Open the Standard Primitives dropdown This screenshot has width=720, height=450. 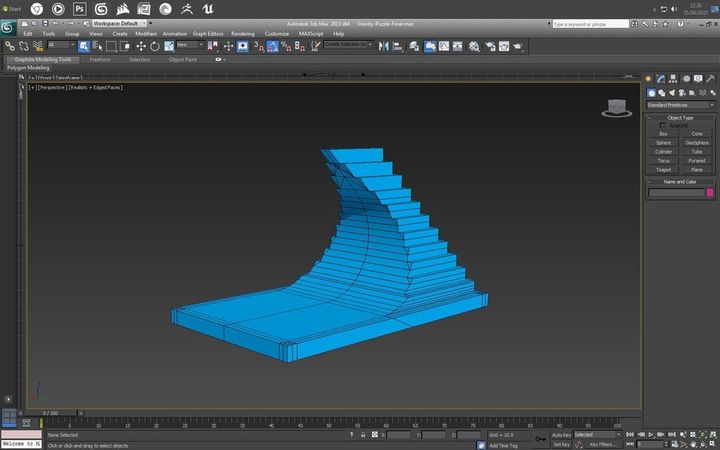[x=680, y=105]
